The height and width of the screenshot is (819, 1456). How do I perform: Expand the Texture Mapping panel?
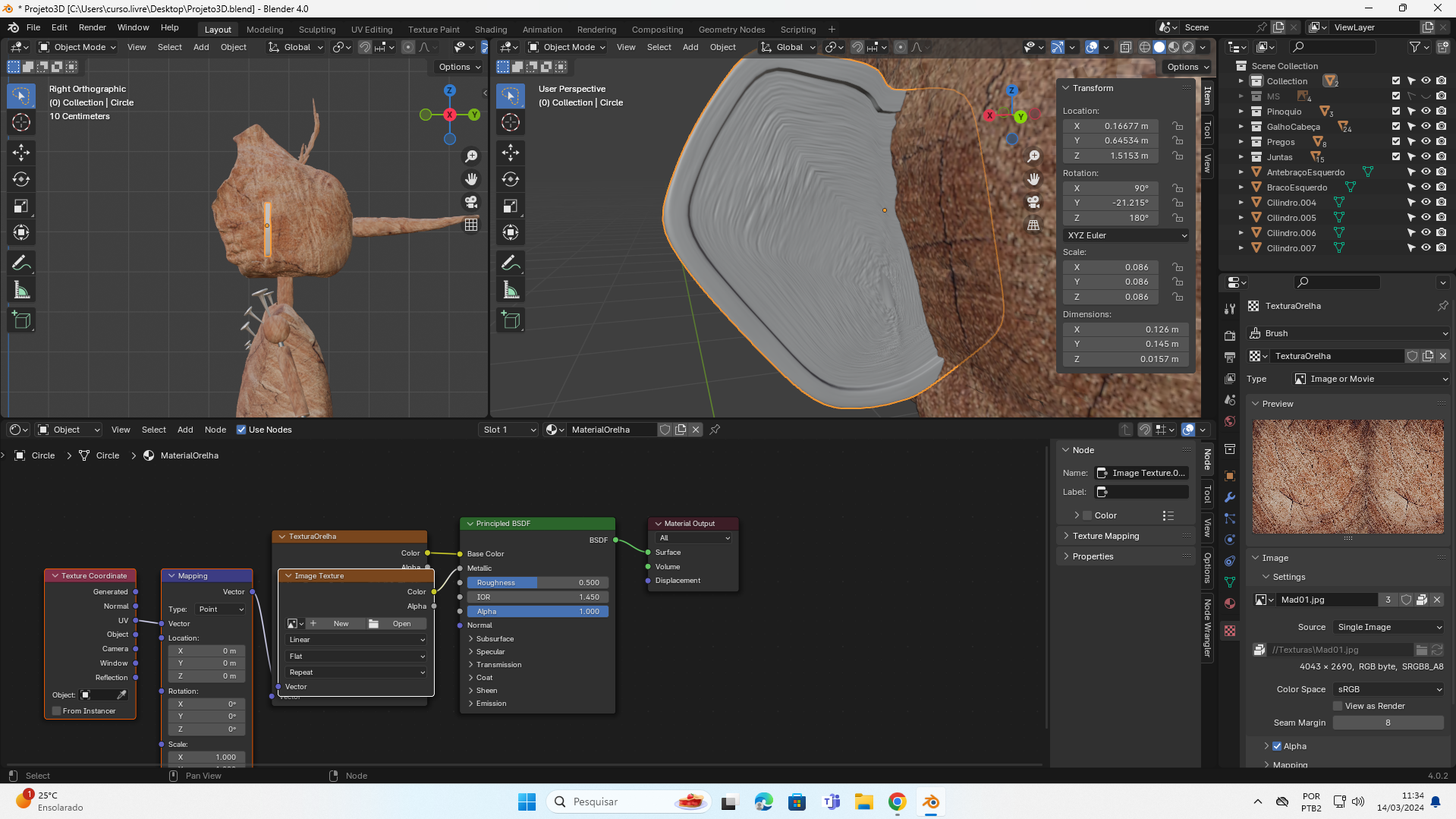1105,536
